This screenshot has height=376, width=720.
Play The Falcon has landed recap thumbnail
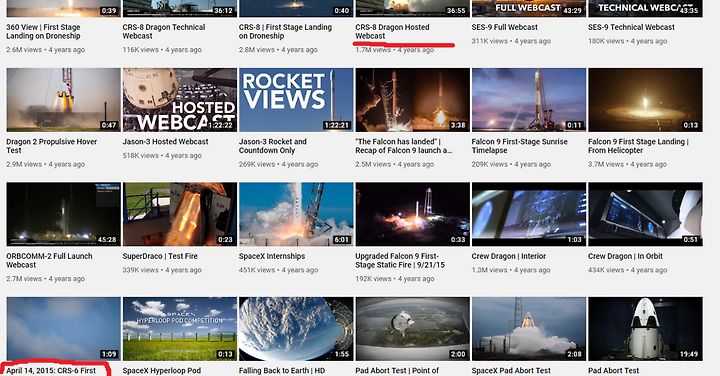pos(412,100)
